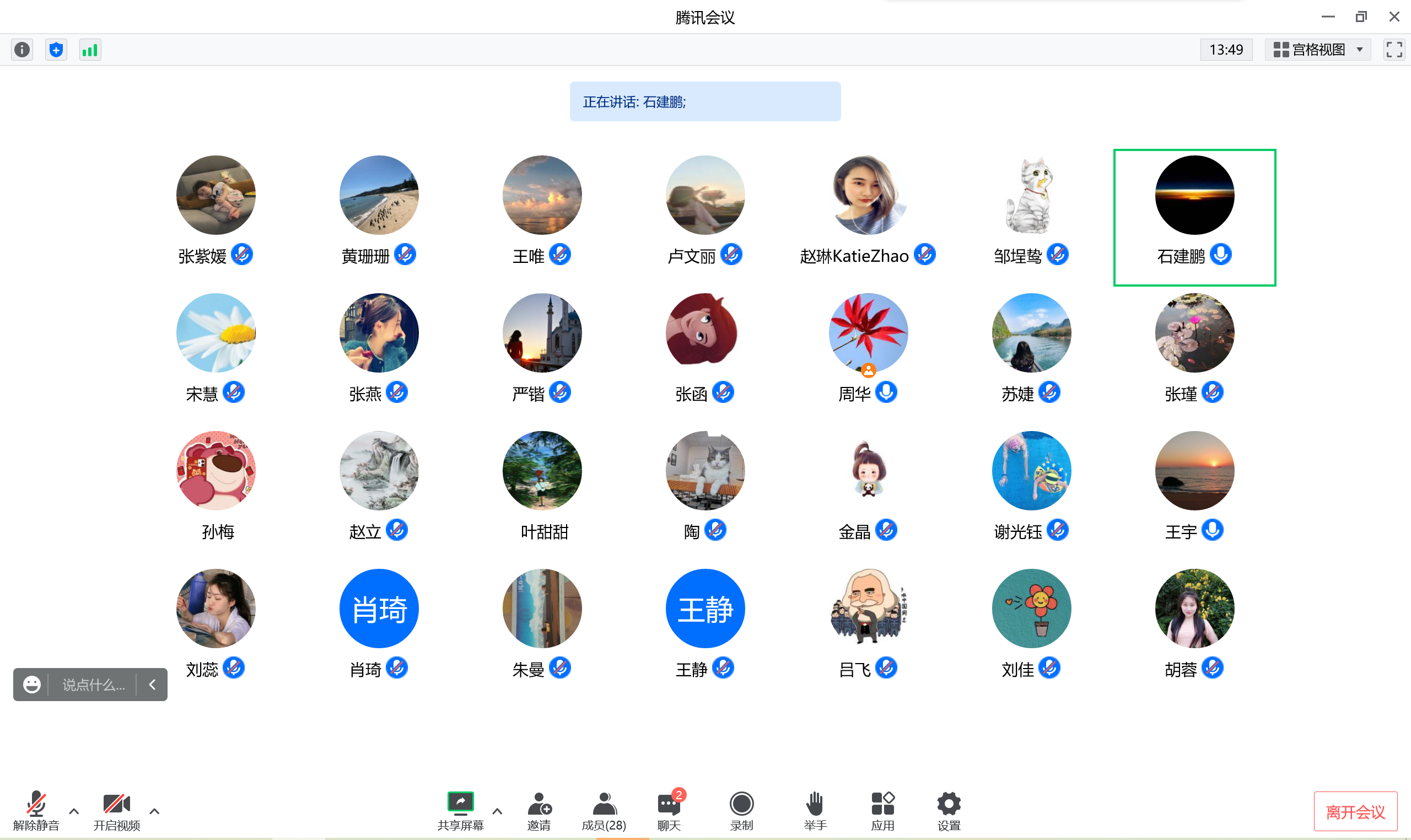This screenshot has width=1411, height=840.
Task: Click 王宇's active microphone icon
Action: [x=1213, y=531]
